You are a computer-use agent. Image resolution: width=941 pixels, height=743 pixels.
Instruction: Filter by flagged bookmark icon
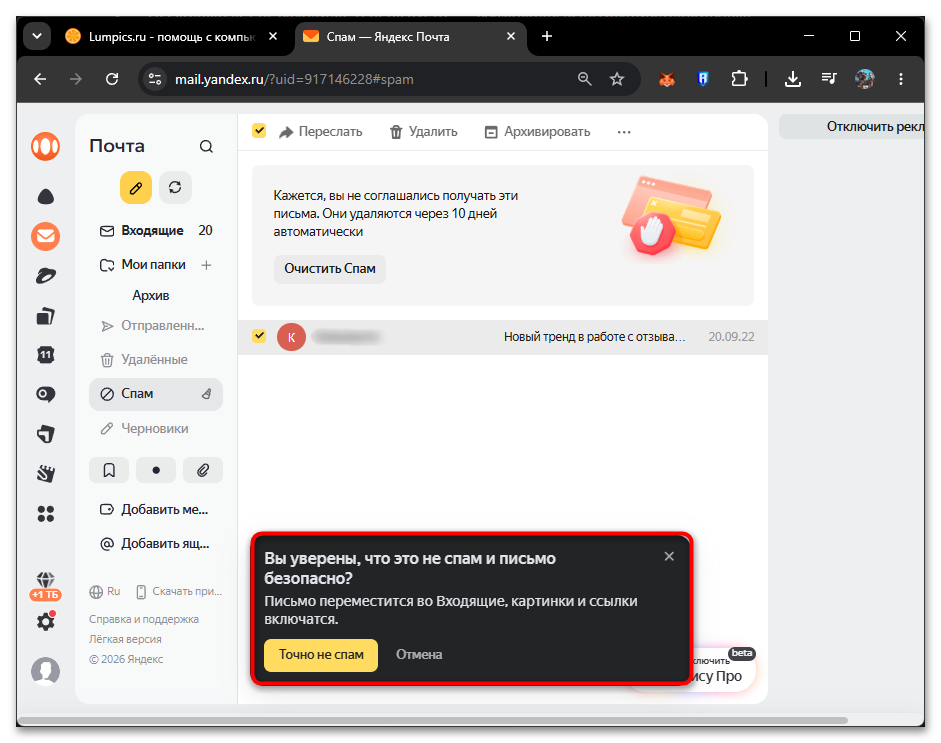109,470
